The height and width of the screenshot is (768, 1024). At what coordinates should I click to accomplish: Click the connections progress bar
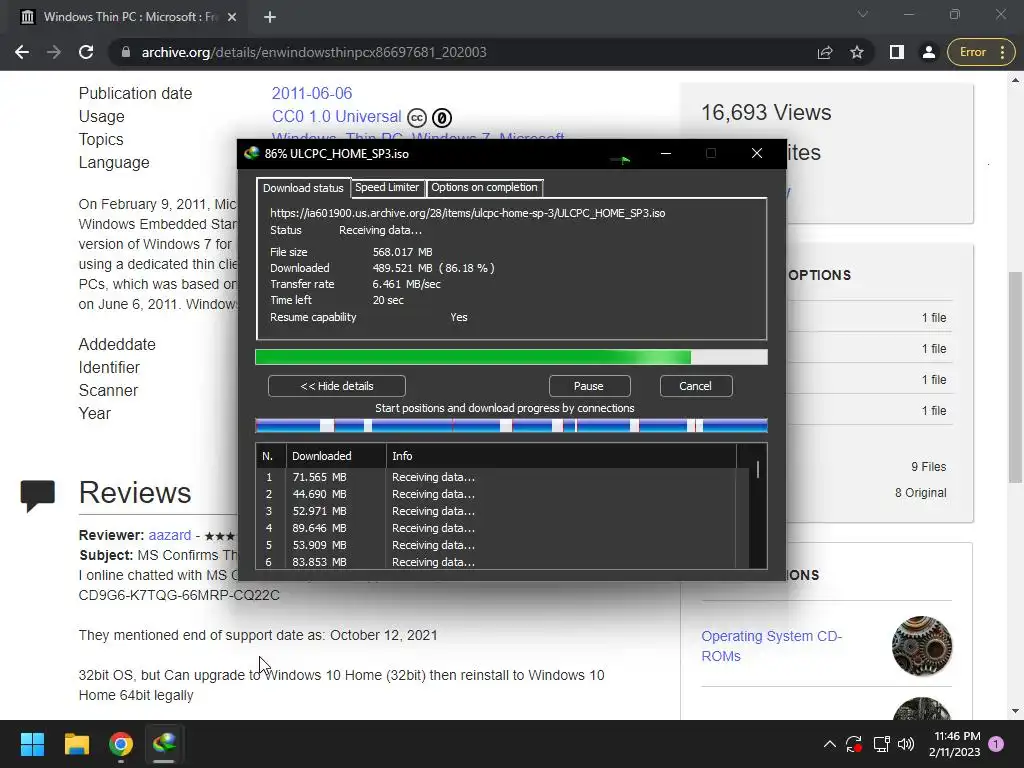(511, 426)
